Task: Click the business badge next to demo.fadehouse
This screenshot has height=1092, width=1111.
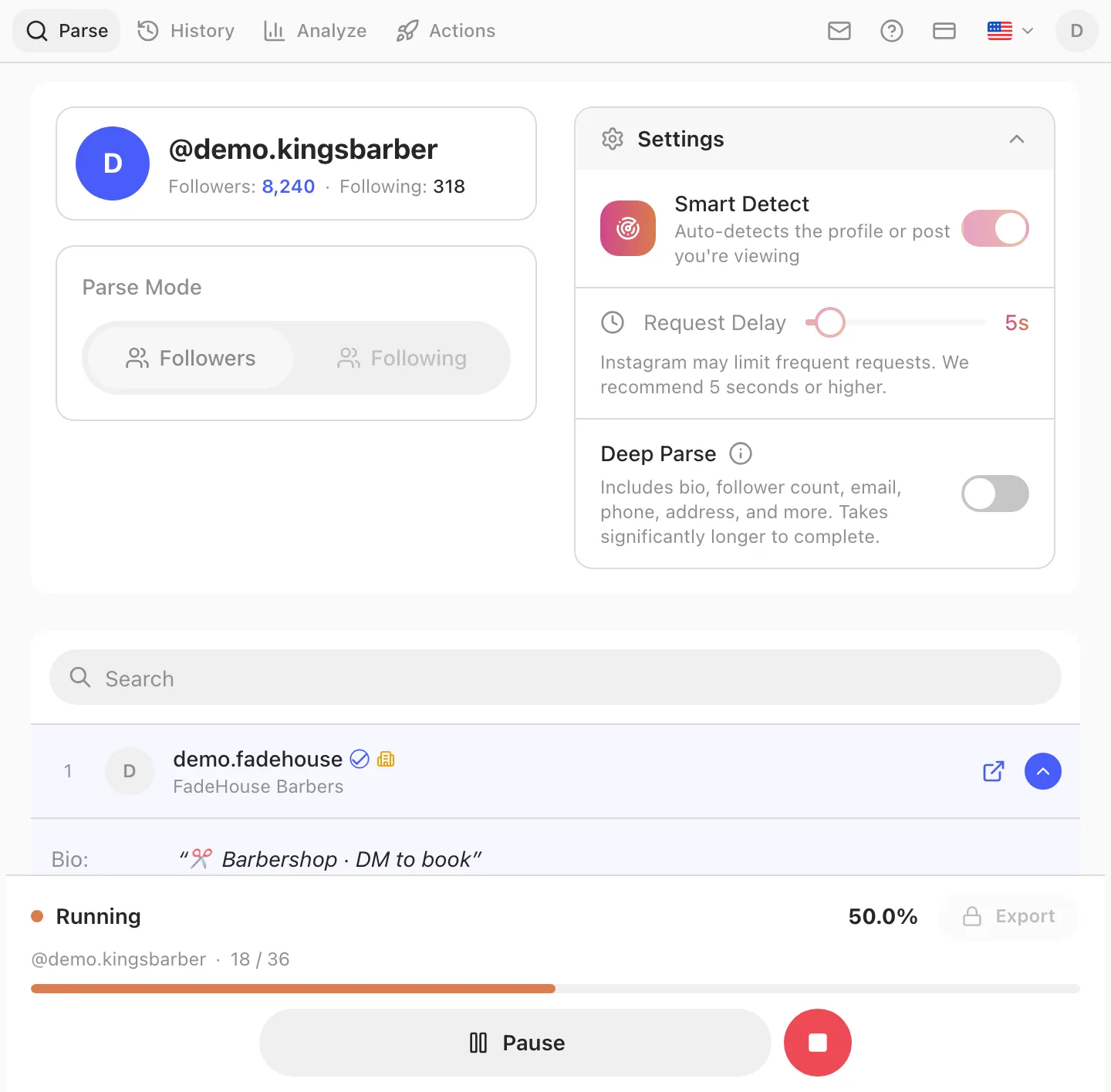Action: tap(386, 760)
